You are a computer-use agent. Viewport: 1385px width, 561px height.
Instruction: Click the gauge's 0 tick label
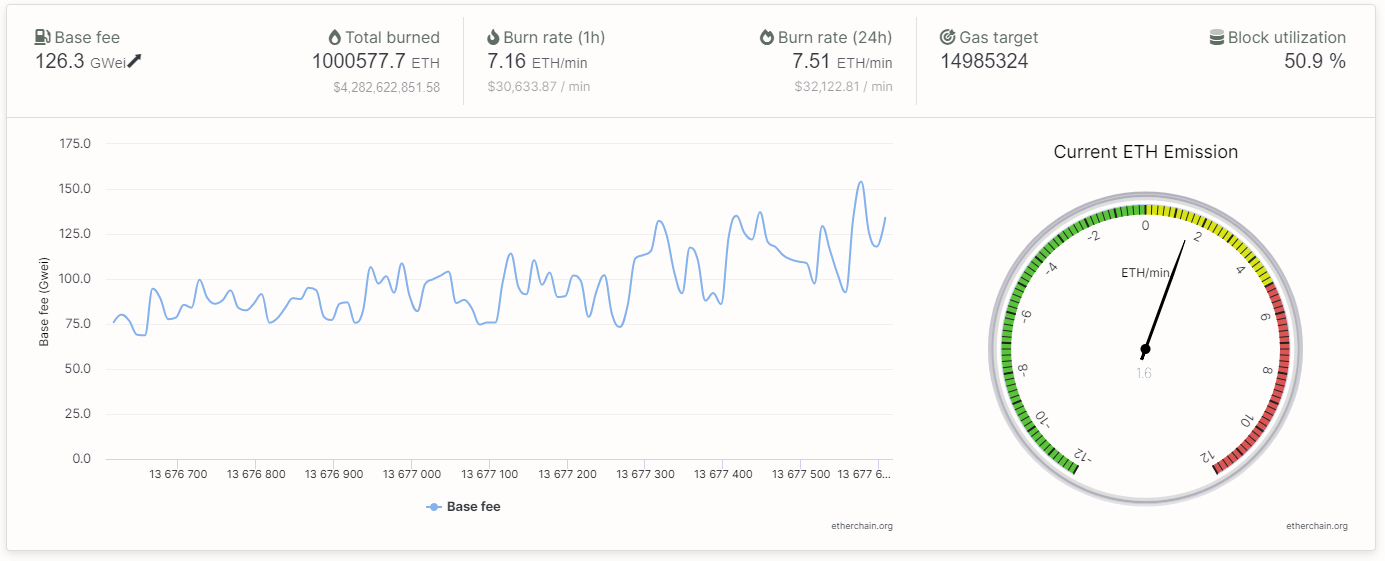tap(1146, 226)
